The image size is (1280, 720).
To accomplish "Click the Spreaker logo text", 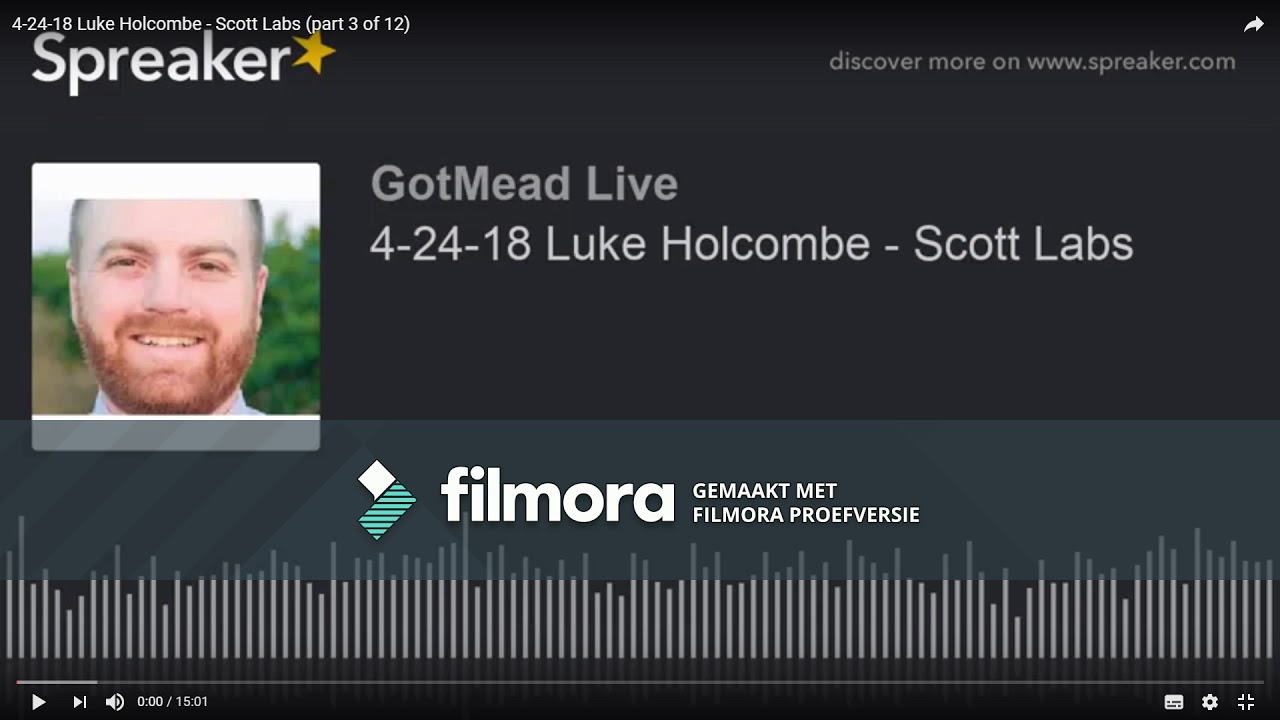I will tap(160, 62).
